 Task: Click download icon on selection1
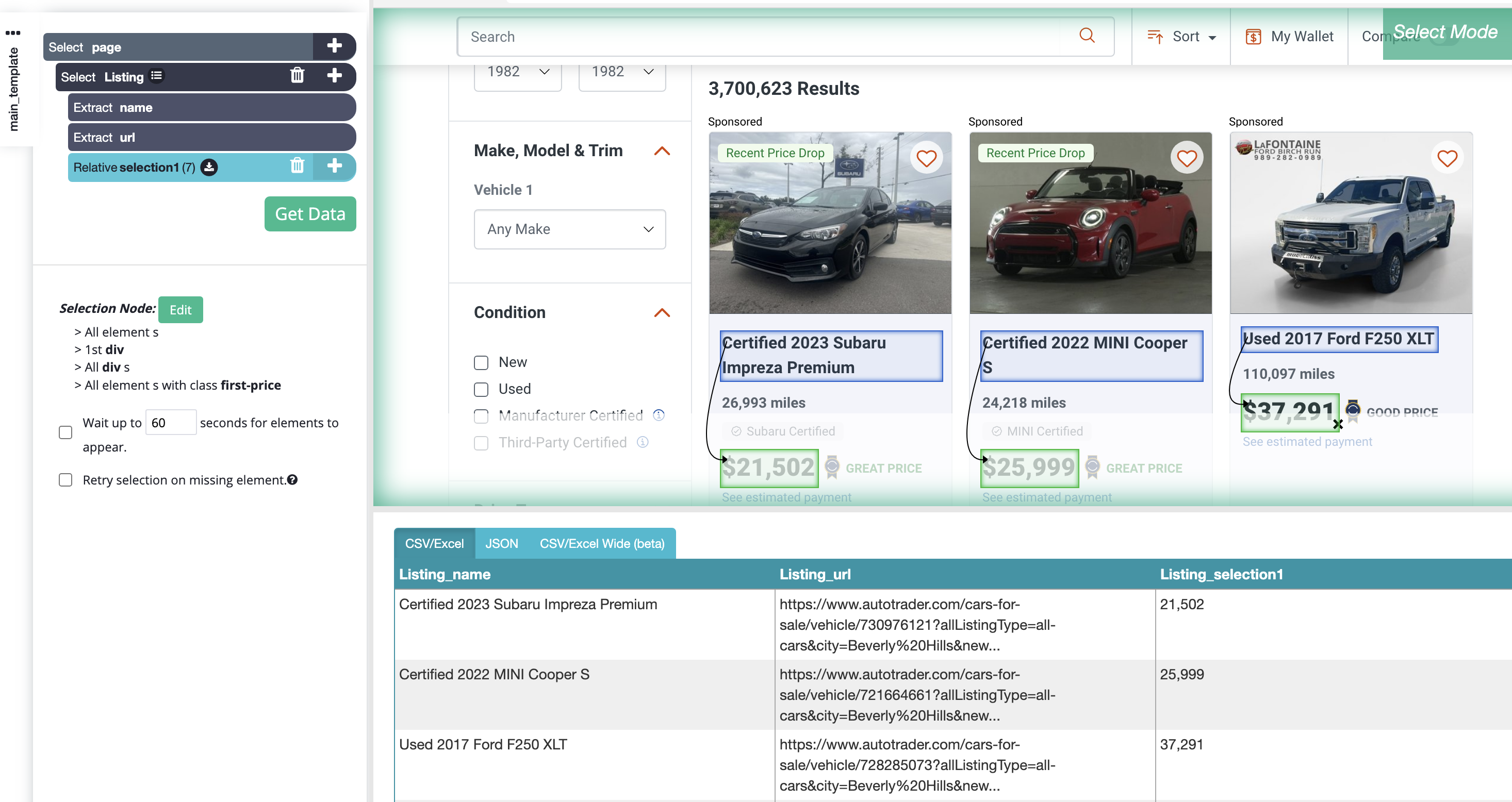(x=209, y=167)
